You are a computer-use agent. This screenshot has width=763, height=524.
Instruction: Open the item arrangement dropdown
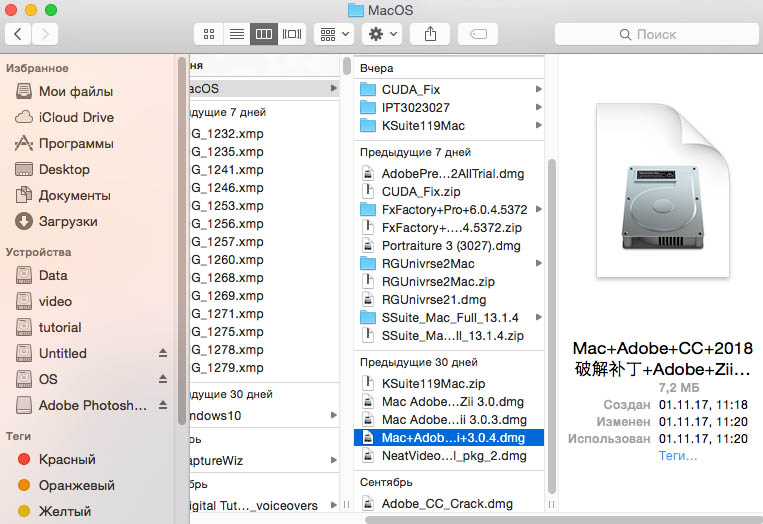point(334,34)
